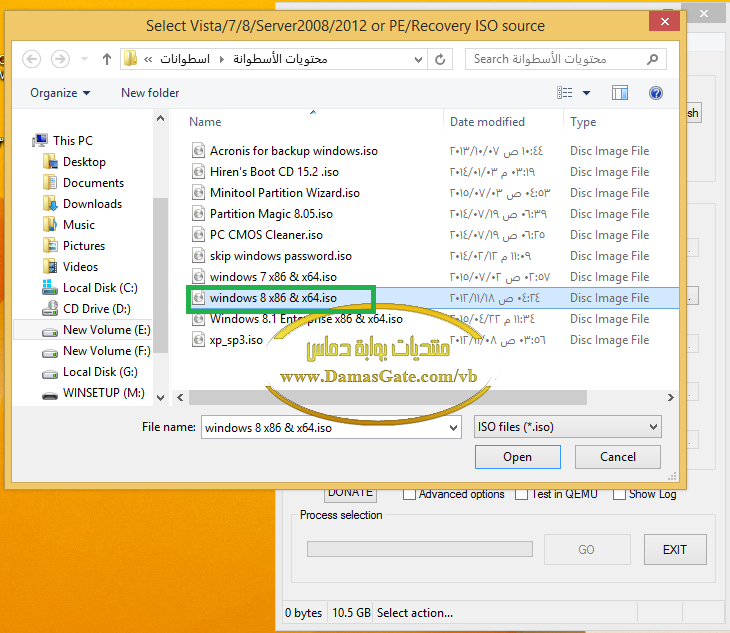Click the New folder button
The image size is (730, 633).
pos(150,93)
